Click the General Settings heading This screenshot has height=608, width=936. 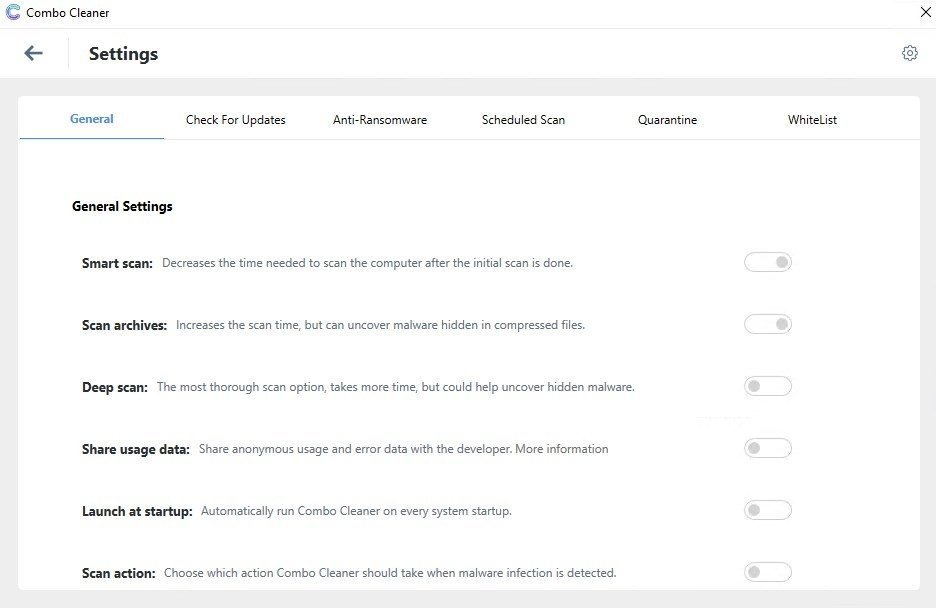click(x=122, y=206)
